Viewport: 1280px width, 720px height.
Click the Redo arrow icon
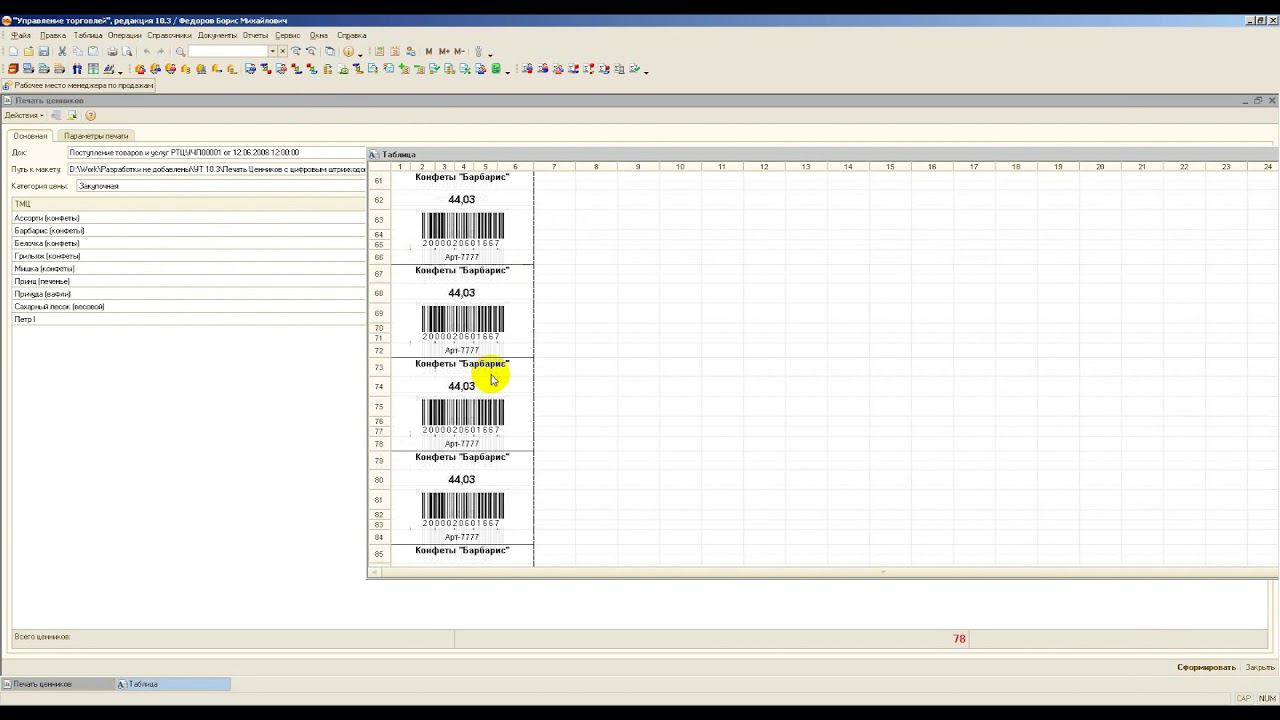pos(162,52)
